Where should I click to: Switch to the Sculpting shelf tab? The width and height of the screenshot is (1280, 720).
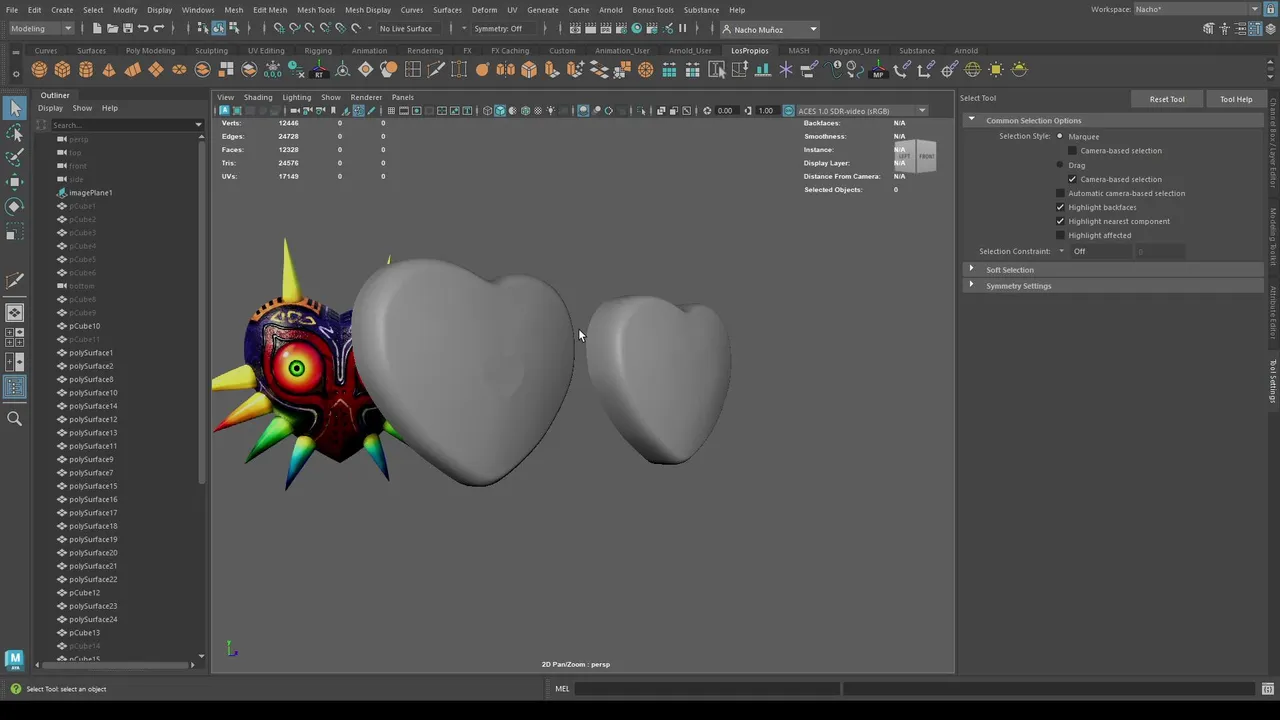(211, 51)
